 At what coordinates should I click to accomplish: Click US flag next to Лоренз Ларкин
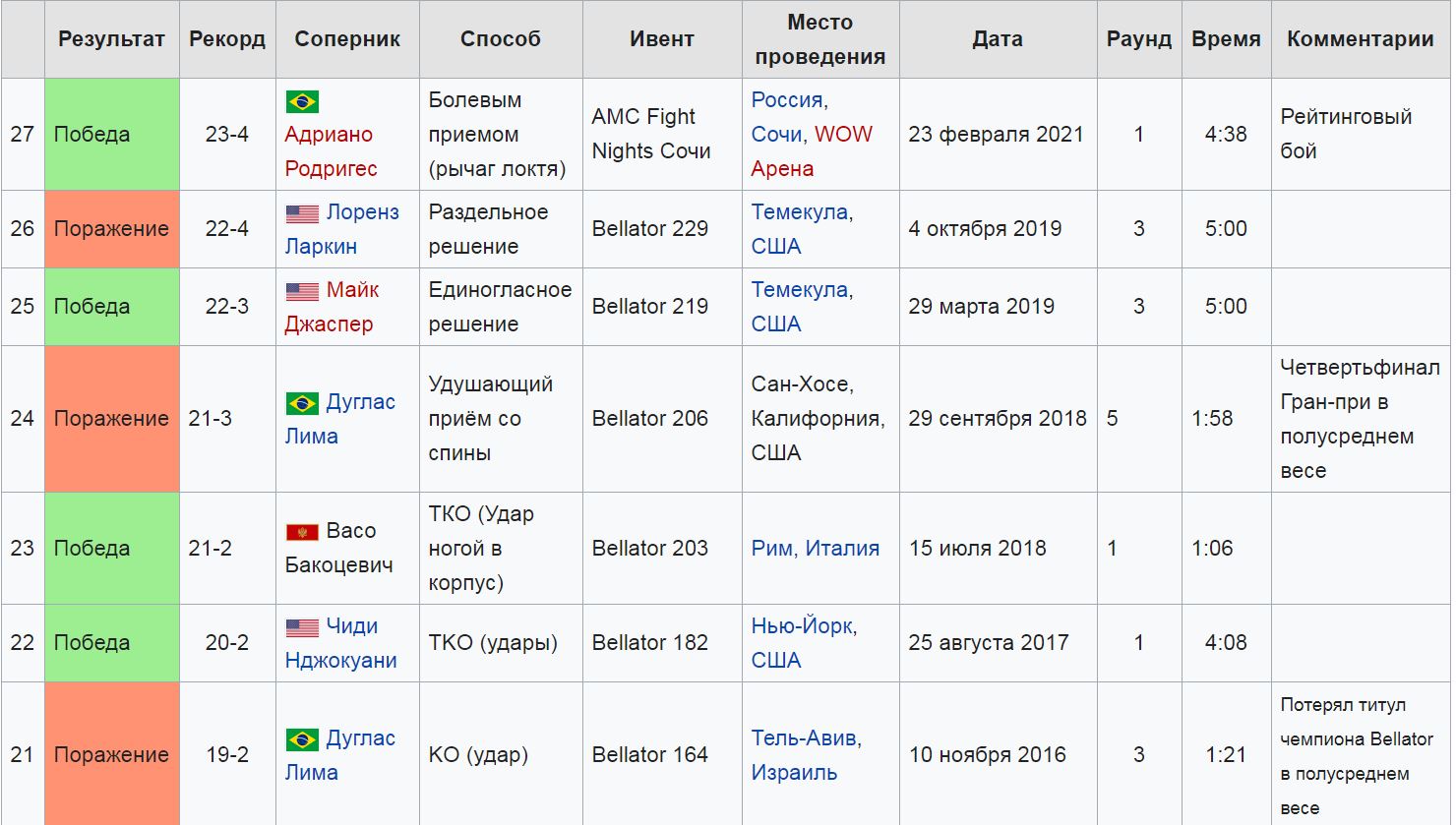pyautogui.click(x=302, y=213)
